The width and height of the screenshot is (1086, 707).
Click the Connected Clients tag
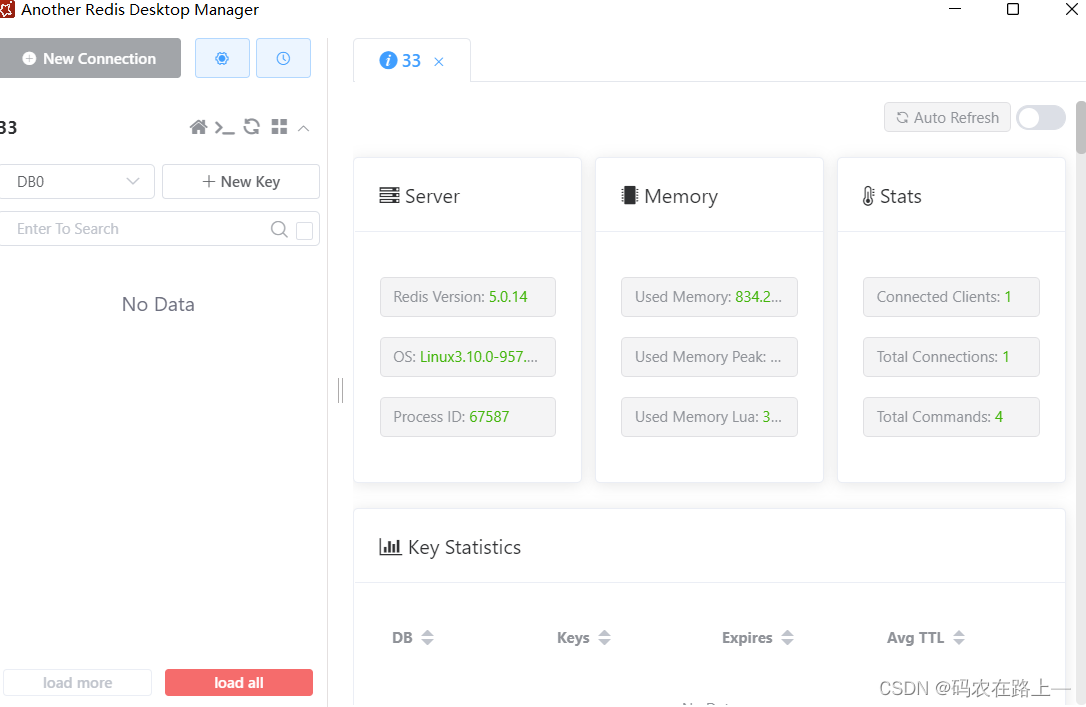point(951,297)
